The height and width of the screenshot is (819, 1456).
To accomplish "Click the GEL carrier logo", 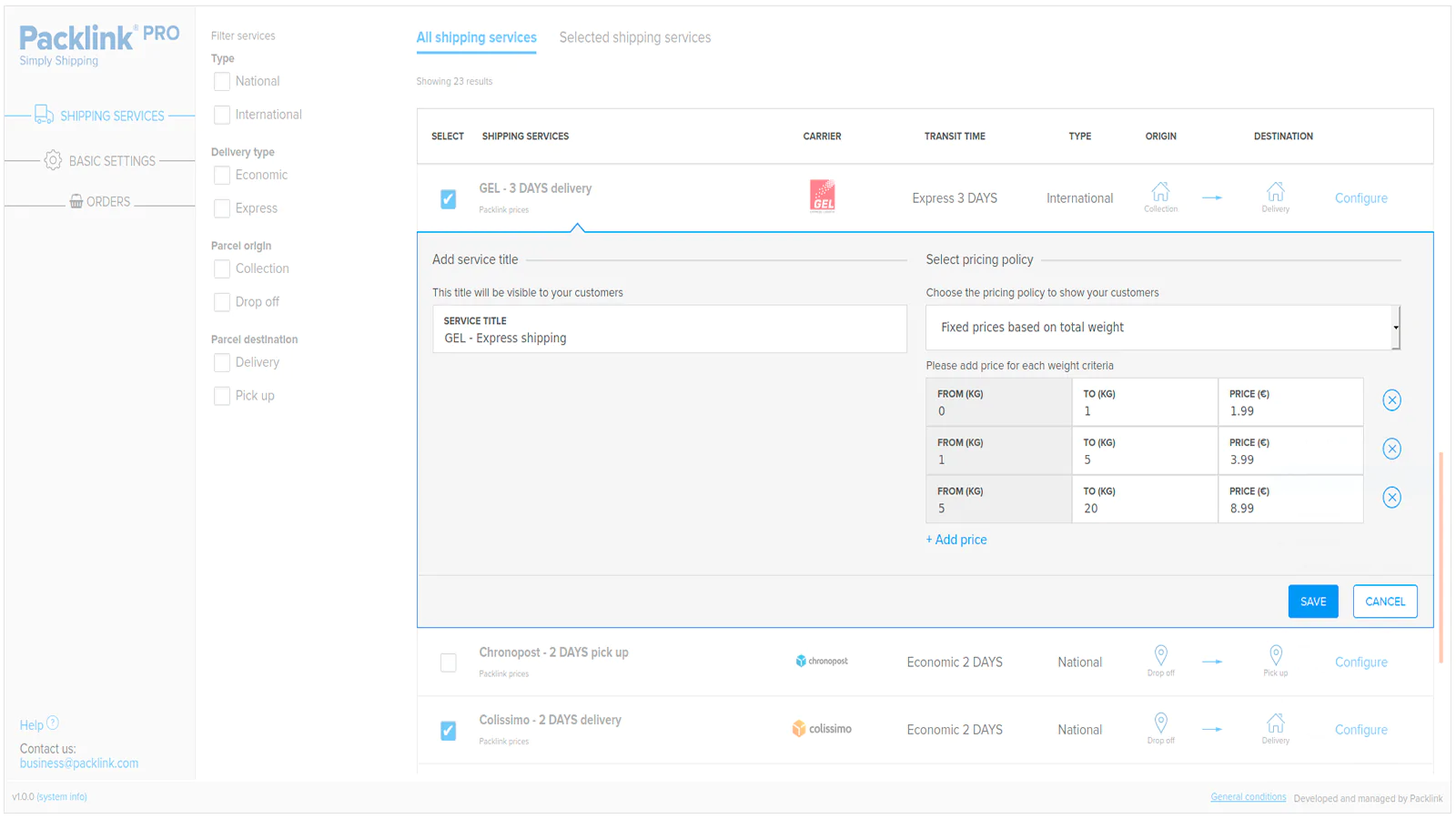I will (823, 197).
